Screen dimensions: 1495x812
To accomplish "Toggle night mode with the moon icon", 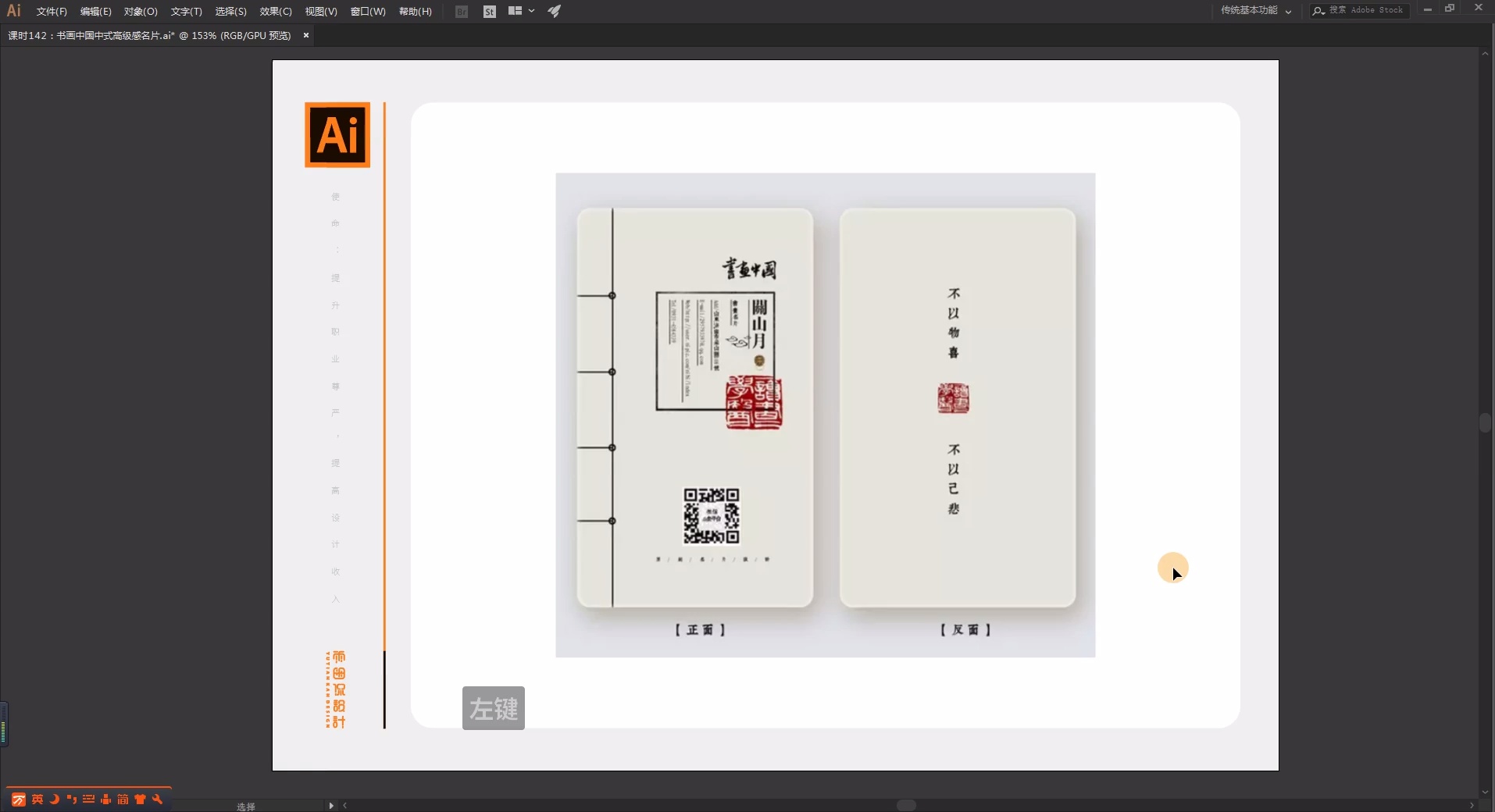I will pos(55,799).
